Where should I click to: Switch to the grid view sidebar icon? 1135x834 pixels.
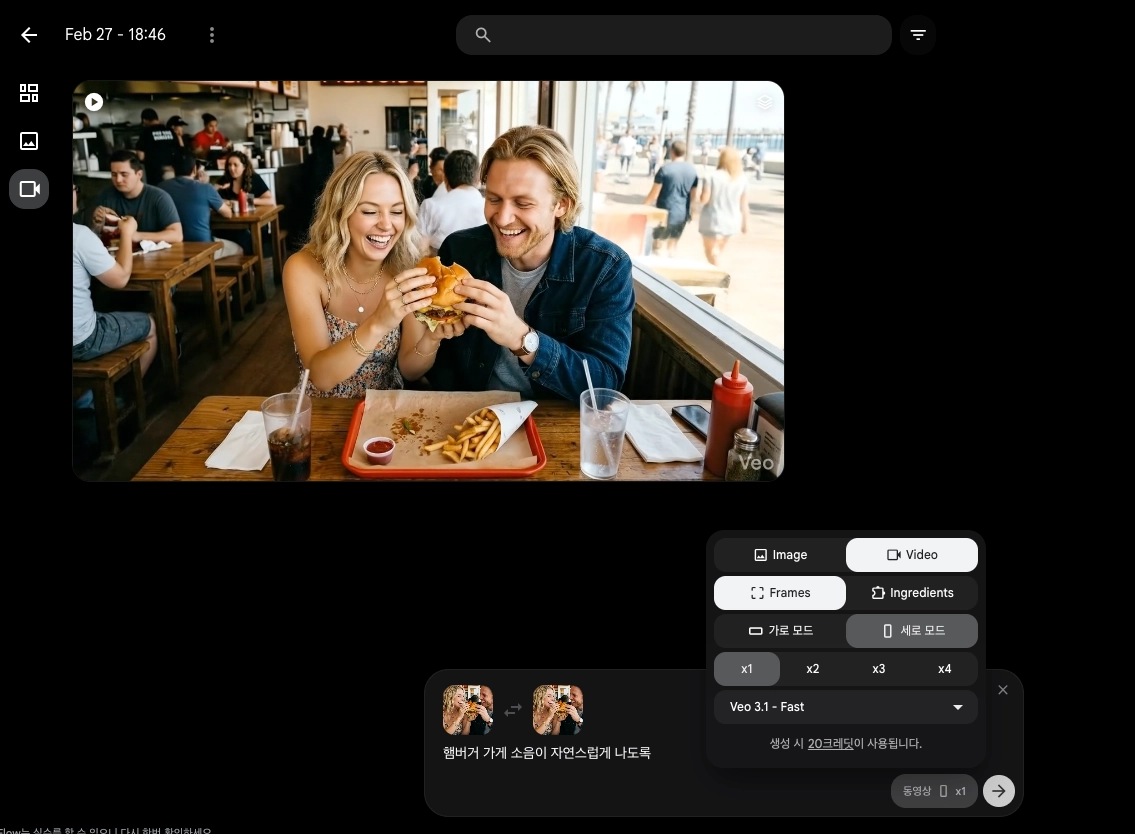29,93
